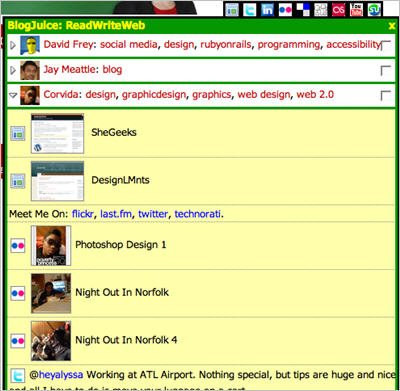
Task: Select the Photoshop Design 1 title
Action: (x=121, y=245)
